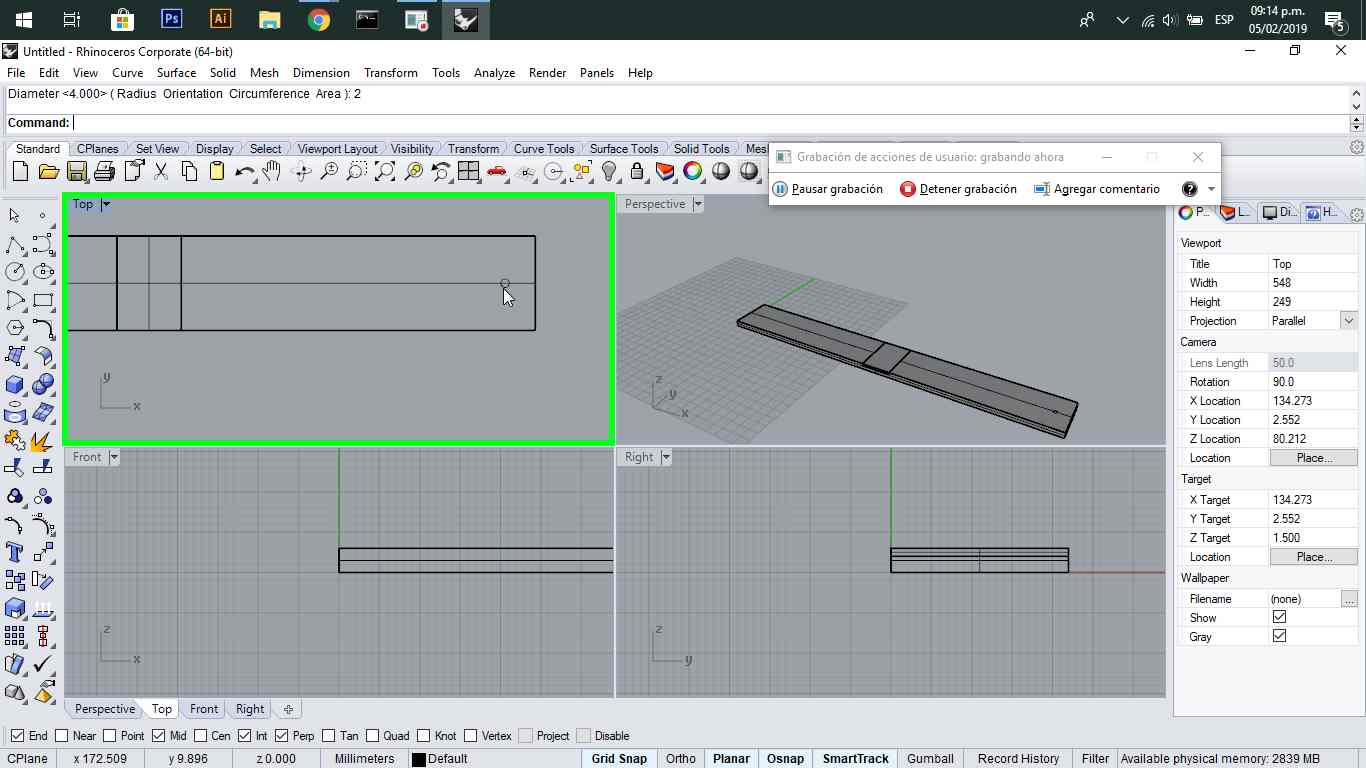Uncheck the Wallpaper Gray checkbox
This screenshot has height=768, width=1366.
click(x=1279, y=637)
